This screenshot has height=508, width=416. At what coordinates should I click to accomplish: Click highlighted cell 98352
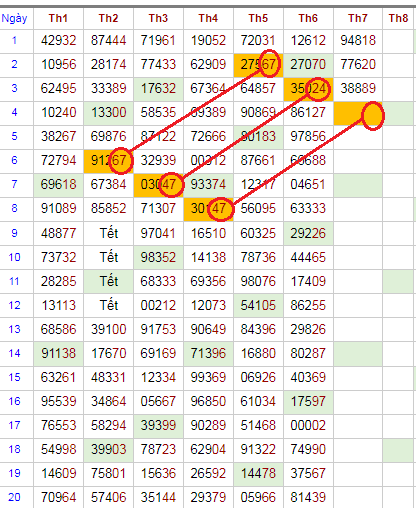click(x=158, y=257)
